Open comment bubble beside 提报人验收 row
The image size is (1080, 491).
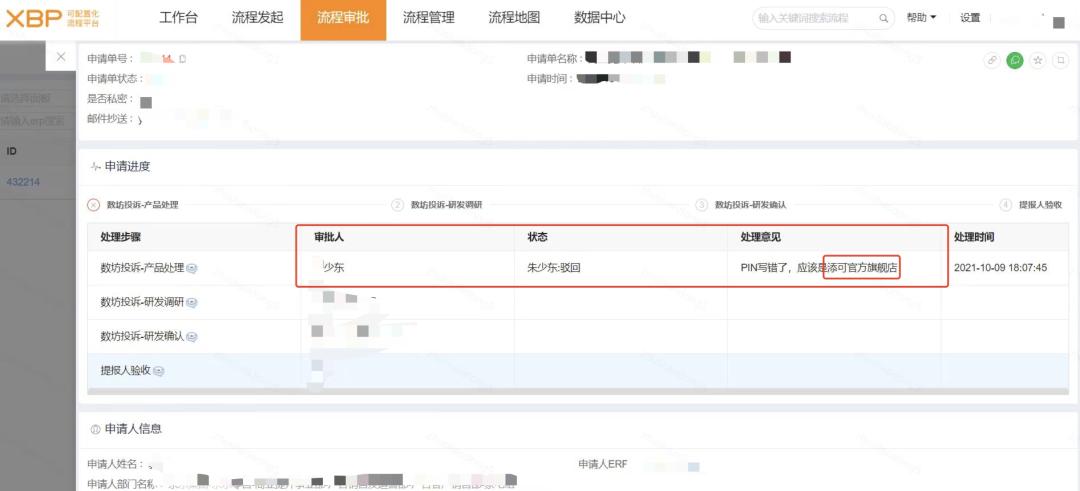[158, 371]
